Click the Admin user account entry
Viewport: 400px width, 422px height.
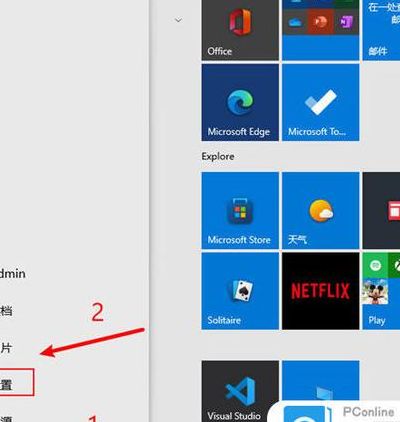(x=13, y=274)
